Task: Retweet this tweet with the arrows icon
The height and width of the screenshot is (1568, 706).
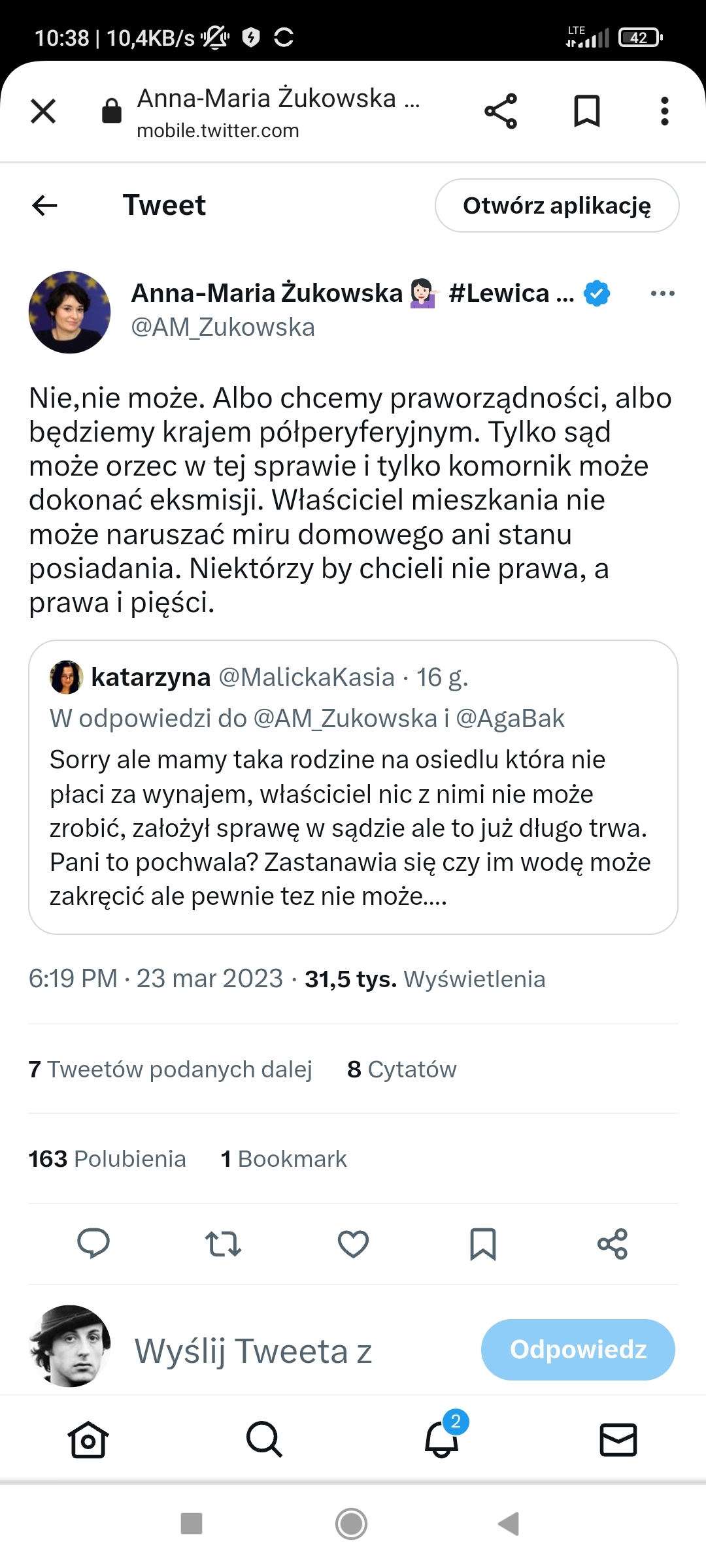Action: (223, 1244)
